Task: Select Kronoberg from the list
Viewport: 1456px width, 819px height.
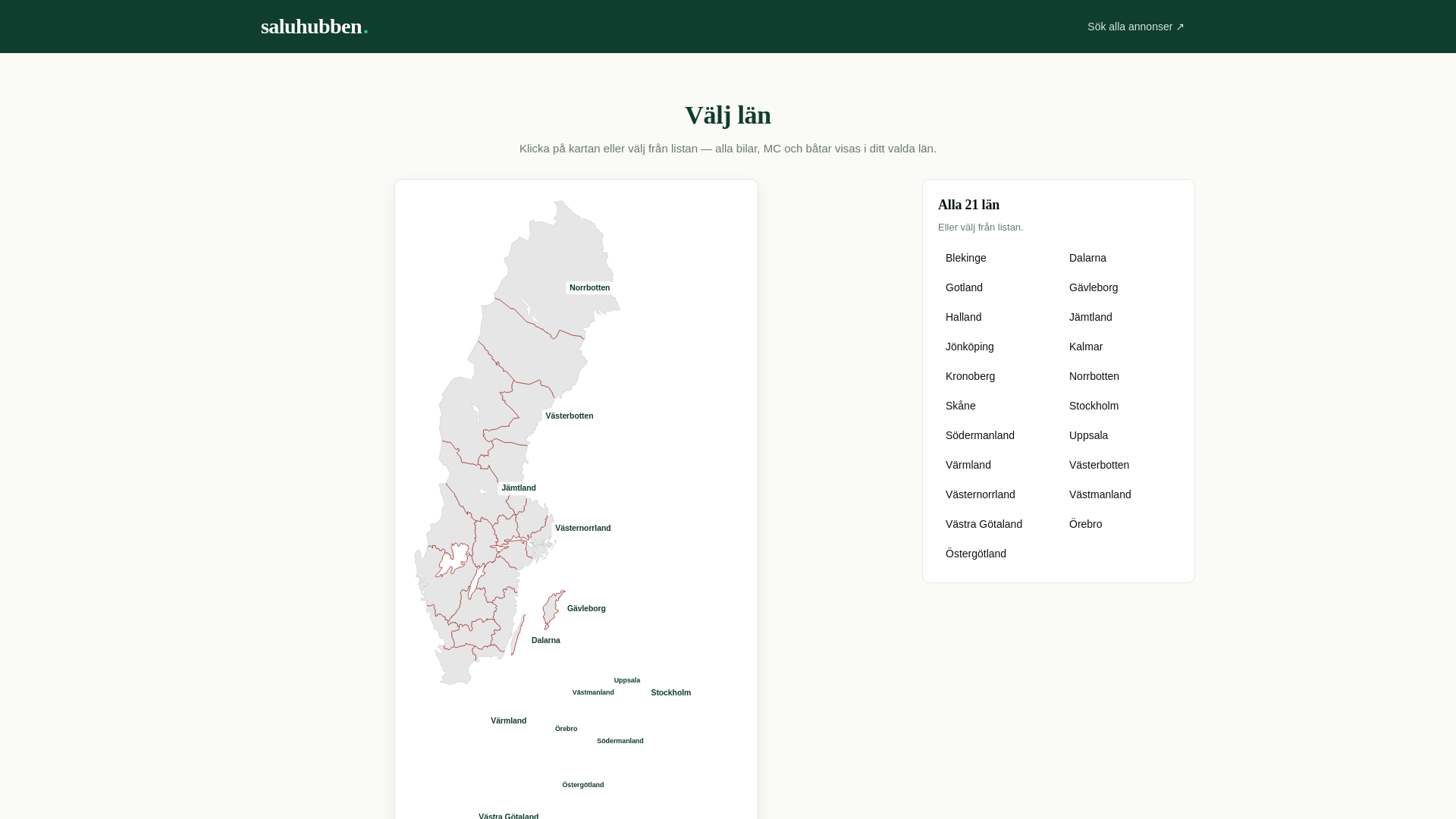Action: pyautogui.click(x=996, y=376)
